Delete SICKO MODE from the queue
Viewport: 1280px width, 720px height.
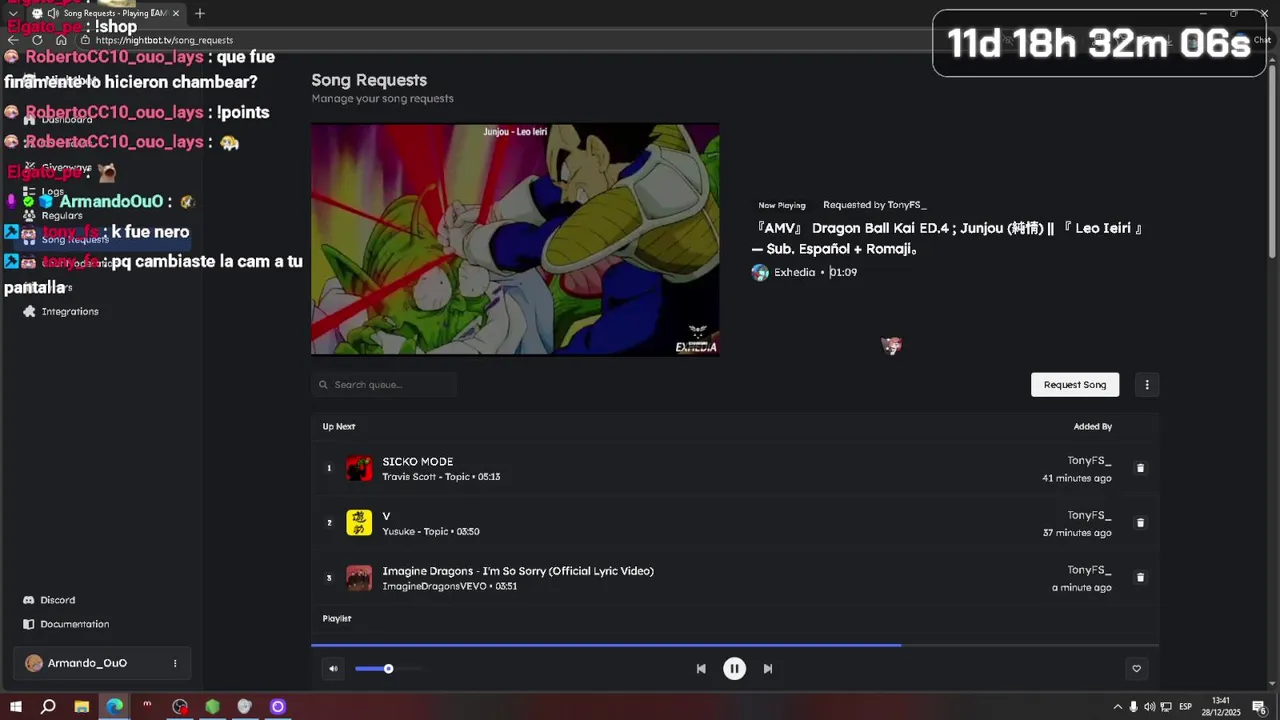pyautogui.click(x=1140, y=468)
